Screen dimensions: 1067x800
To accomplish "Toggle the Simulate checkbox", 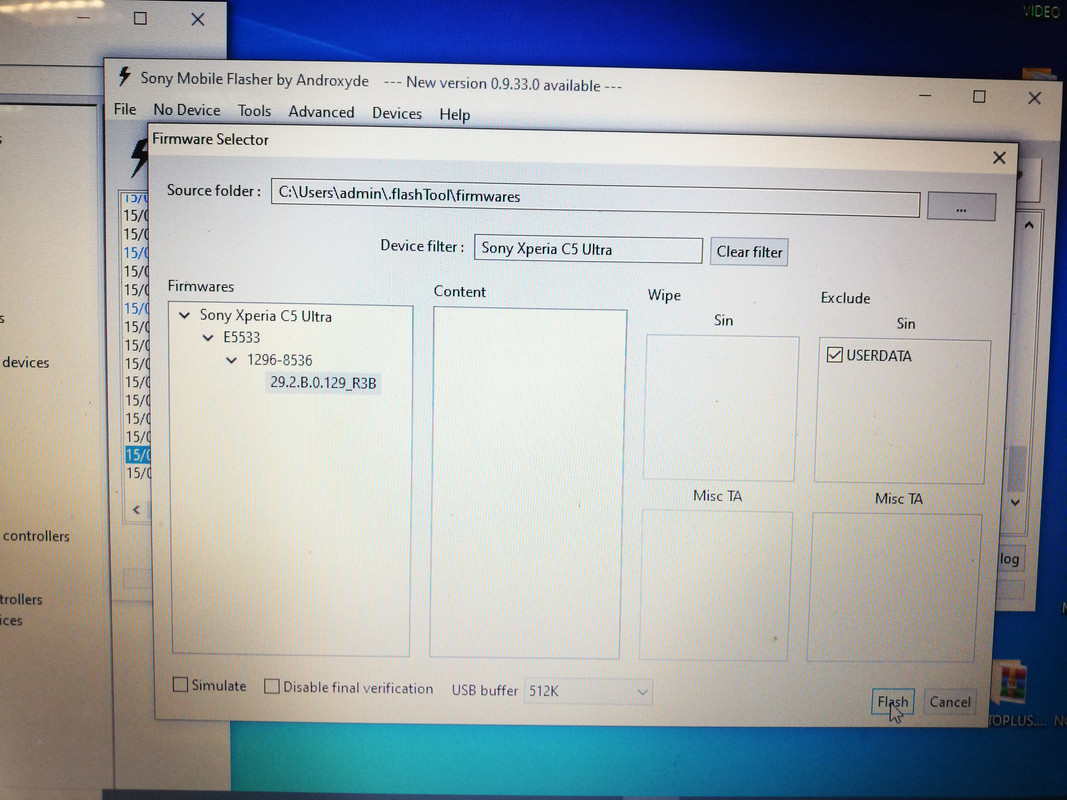I will pos(180,684).
